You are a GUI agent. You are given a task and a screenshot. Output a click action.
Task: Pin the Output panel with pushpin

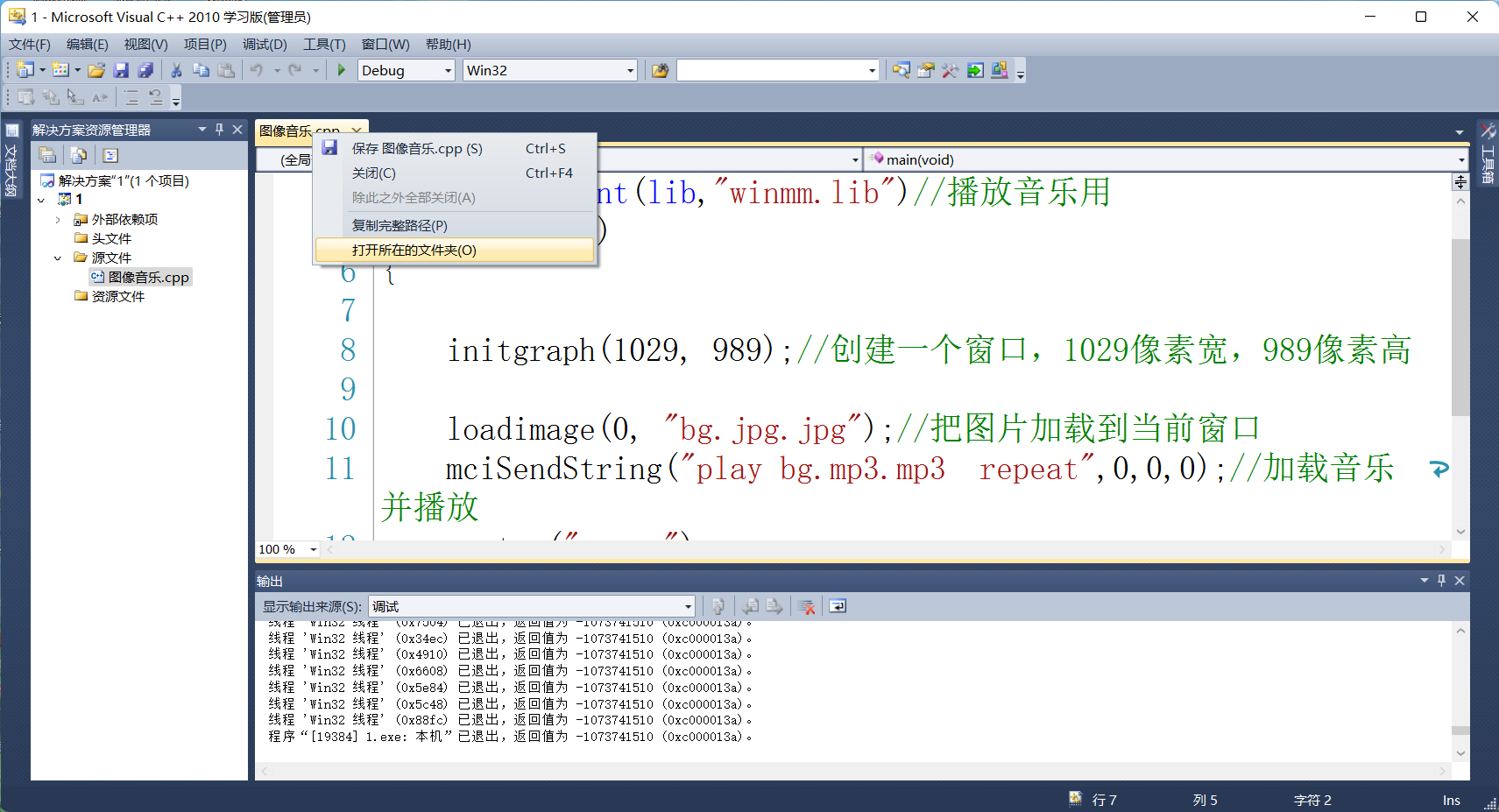[1442, 581]
